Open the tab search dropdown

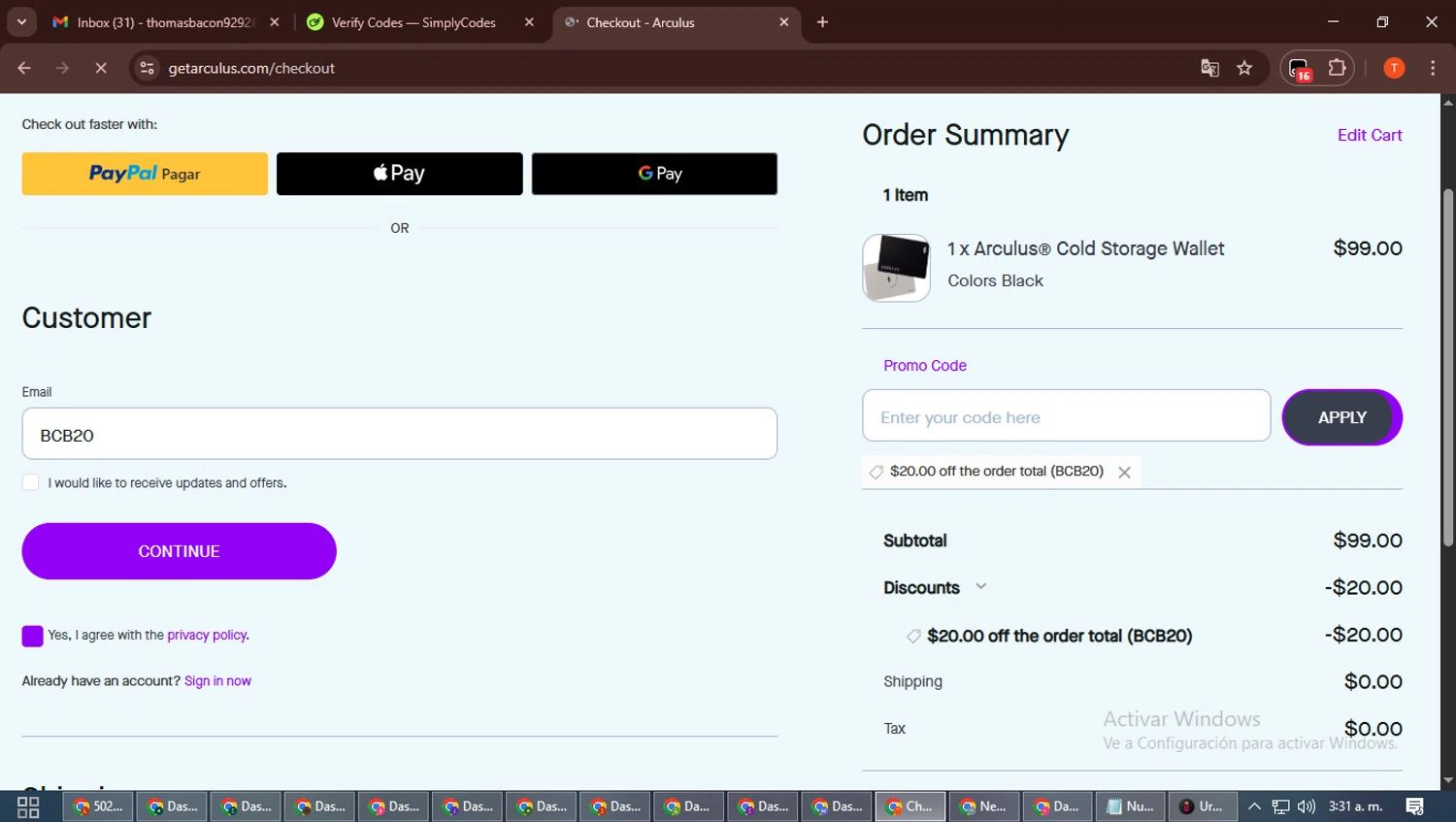coord(21,22)
